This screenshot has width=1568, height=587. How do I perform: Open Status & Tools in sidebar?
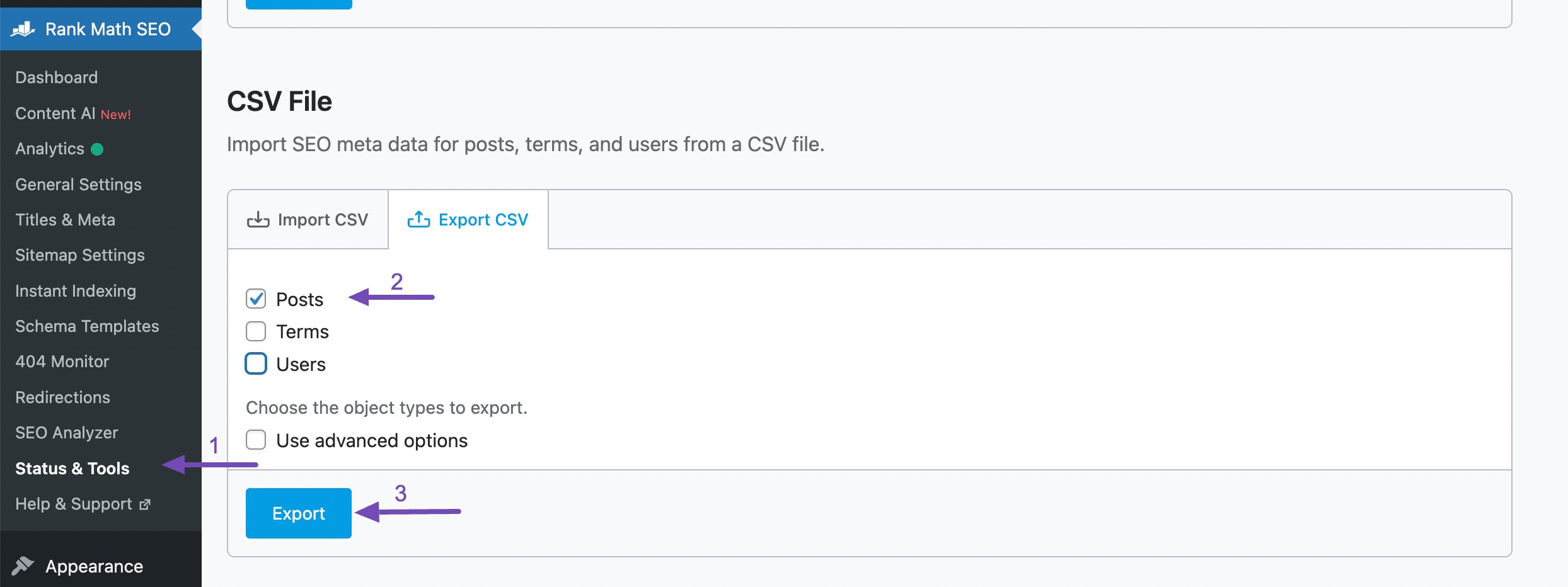point(72,469)
